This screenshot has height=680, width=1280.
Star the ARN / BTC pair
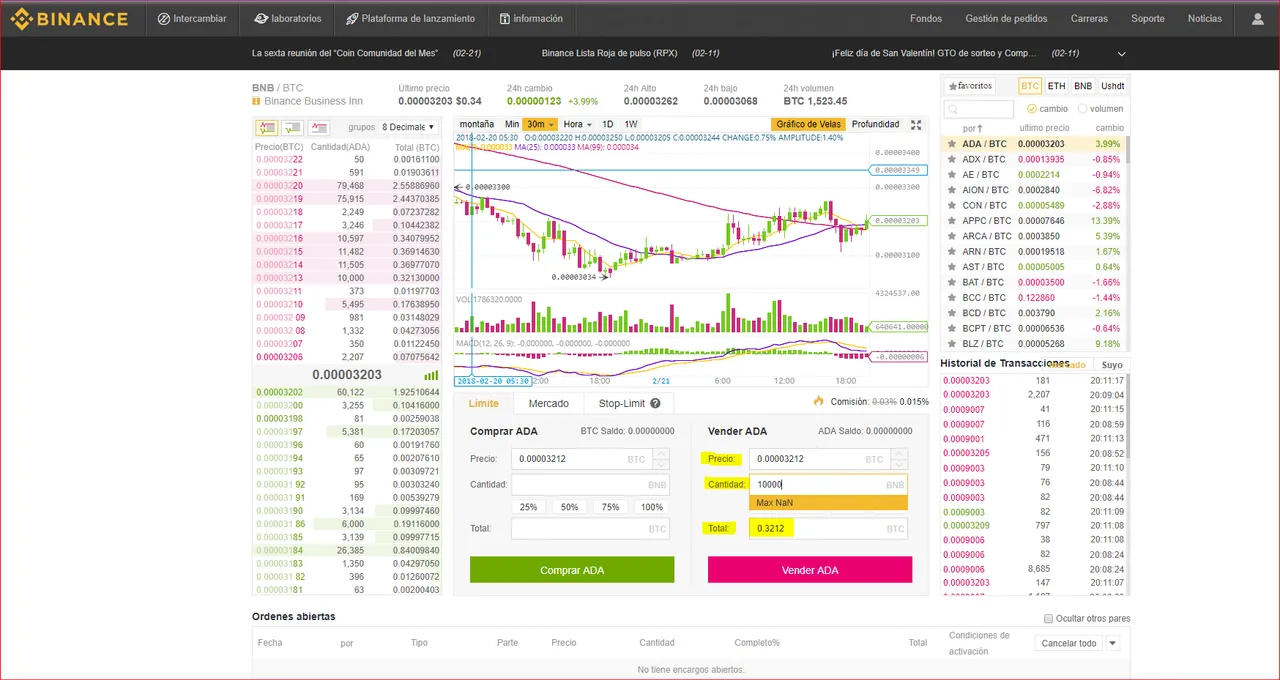[953, 252]
